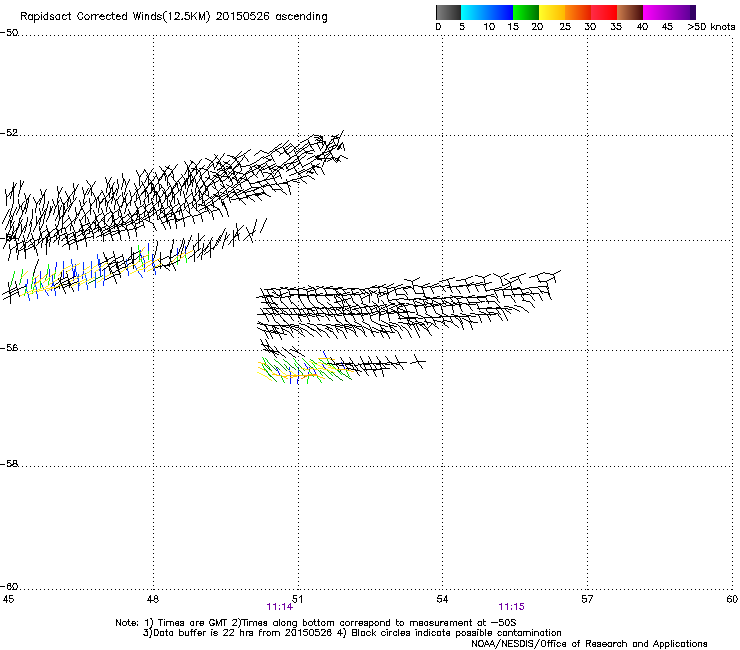The width and height of the screenshot is (740, 650).
Task: Click the latitude label '-56'
Action: pyautogui.click(x=9, y=348)
